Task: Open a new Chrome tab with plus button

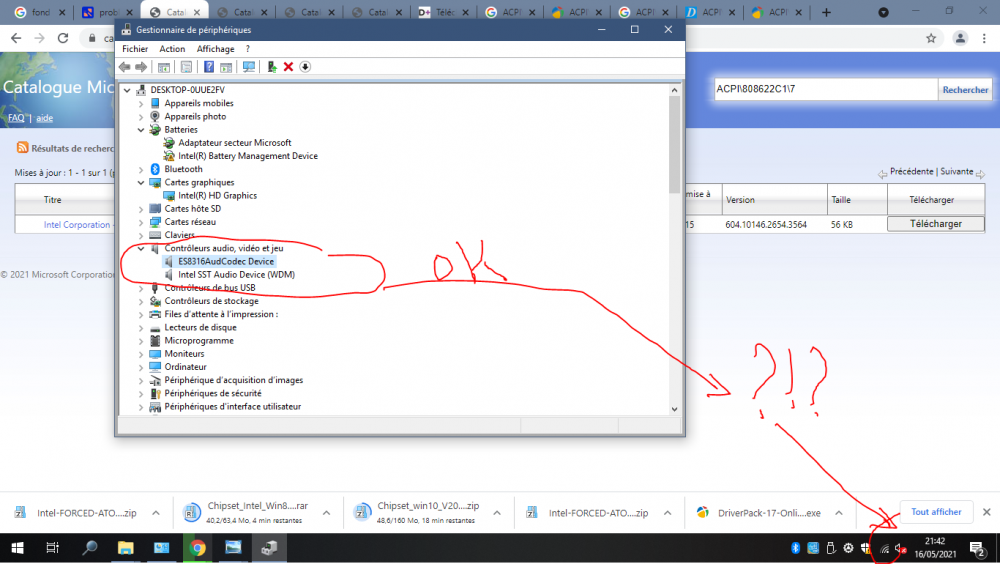Action: pos(826,12)
